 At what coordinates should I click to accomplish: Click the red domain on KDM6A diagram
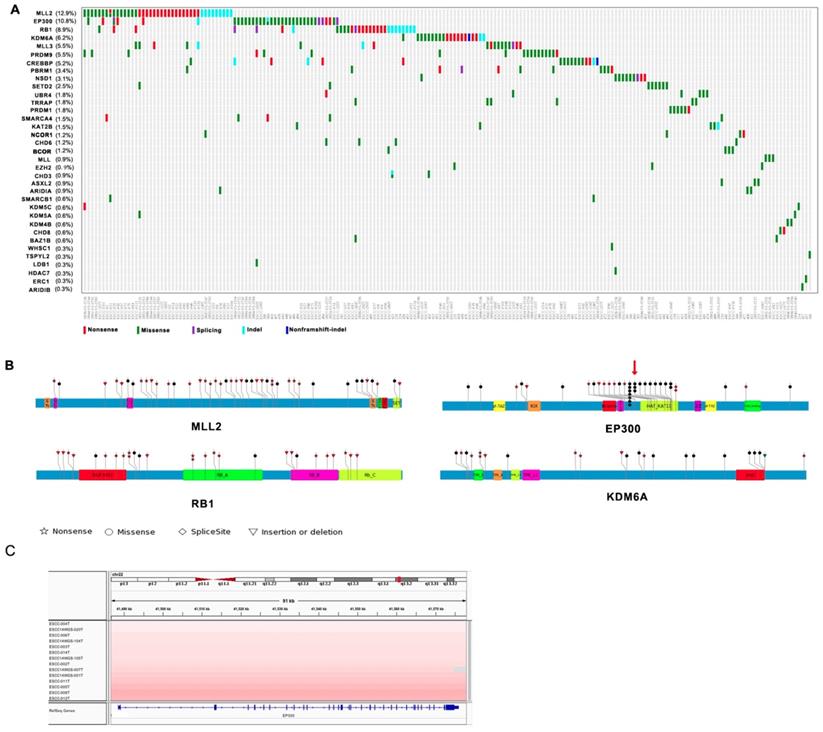click(750, 476)
